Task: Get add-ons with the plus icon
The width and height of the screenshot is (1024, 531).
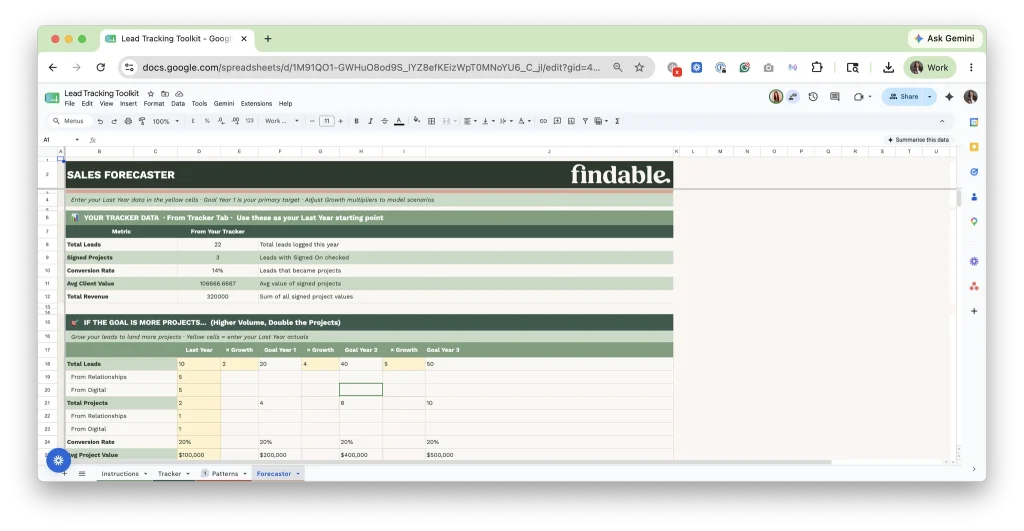Action: (x=974, y=311)
